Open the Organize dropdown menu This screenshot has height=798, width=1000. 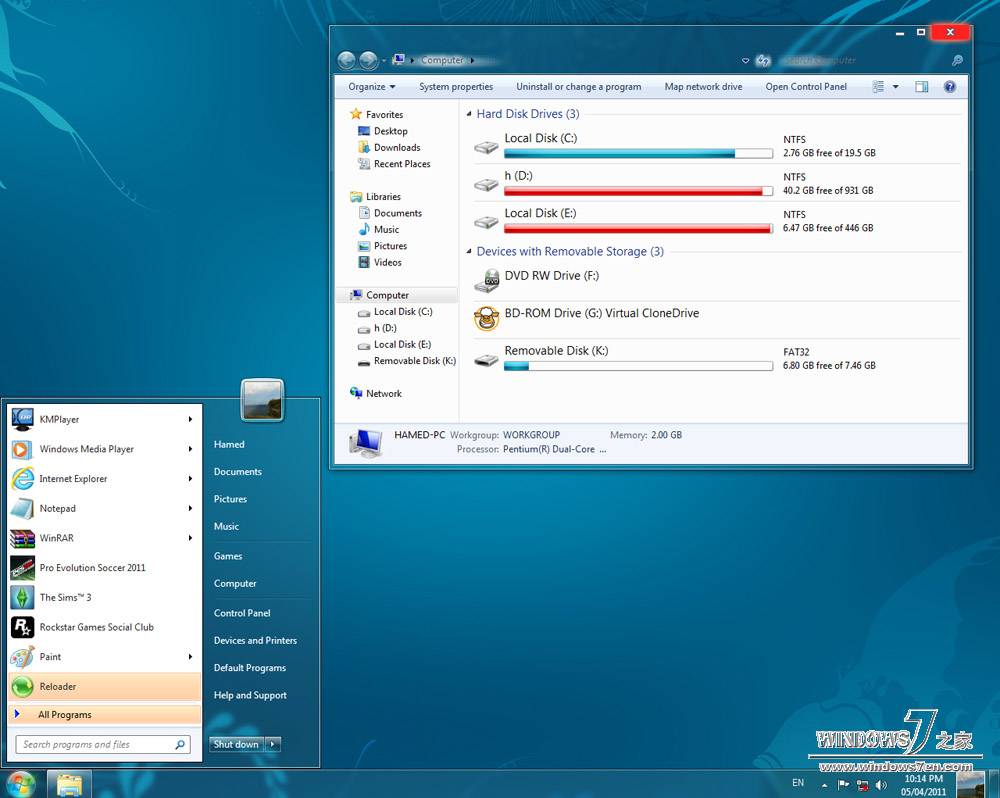click(x=370, y=87)
